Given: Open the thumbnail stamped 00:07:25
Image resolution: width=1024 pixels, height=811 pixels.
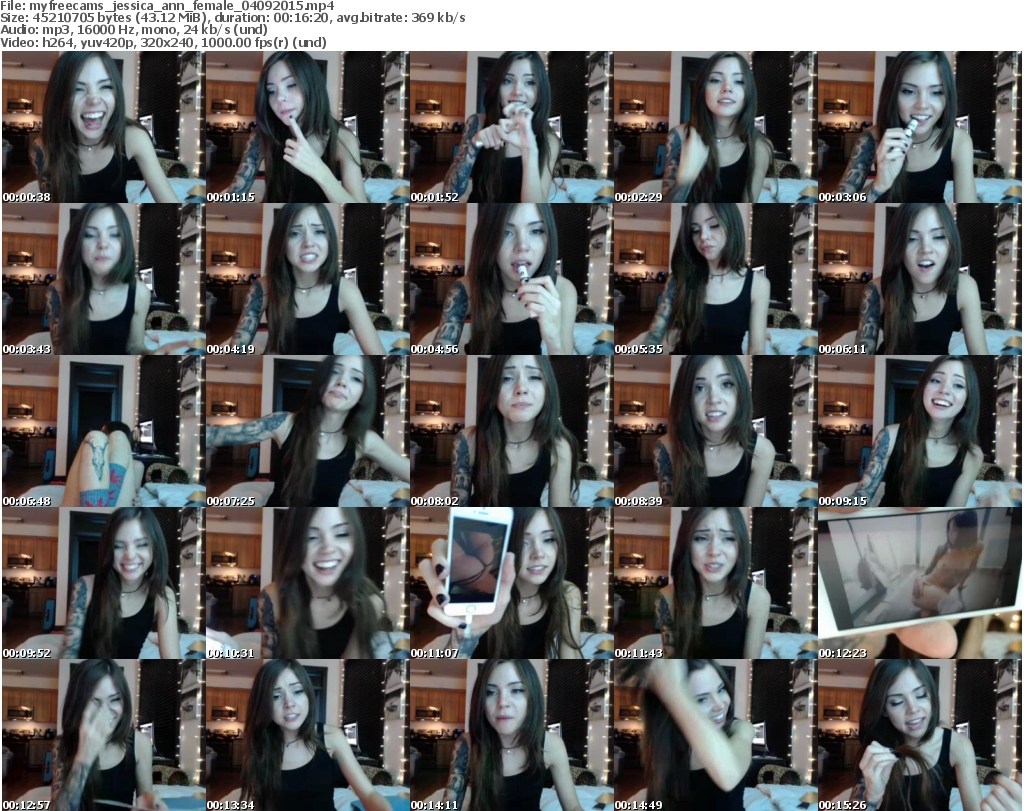Looking at the screenshot, I should click(x=308, y=431).
